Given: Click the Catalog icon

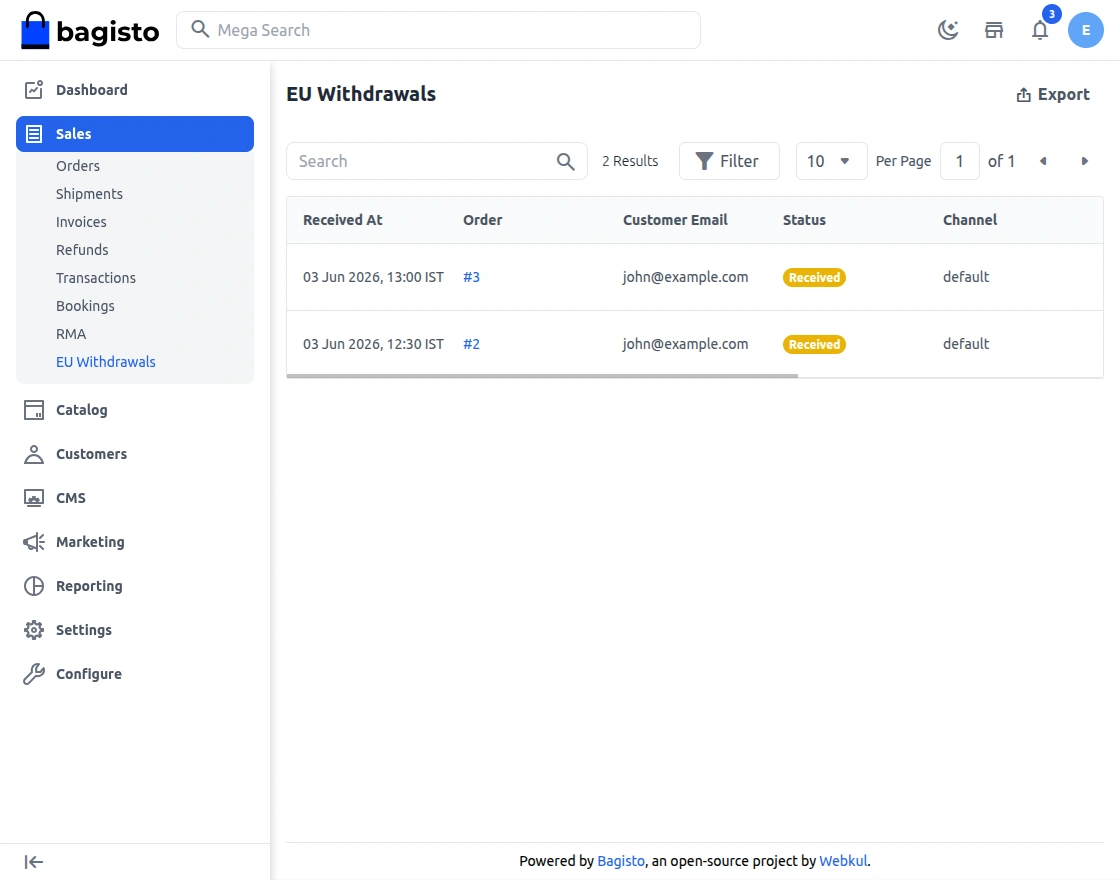Looking at the screenshot, I should [34, 410].
